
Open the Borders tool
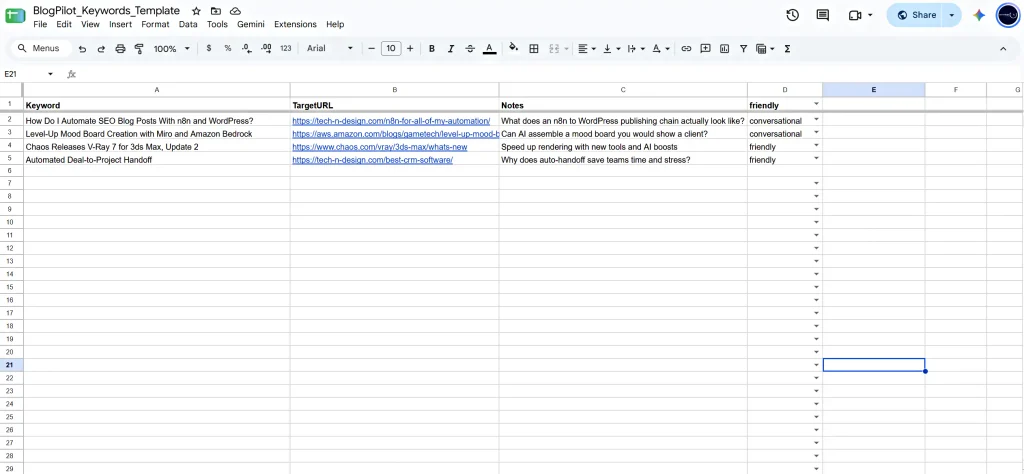pos(534,48)
